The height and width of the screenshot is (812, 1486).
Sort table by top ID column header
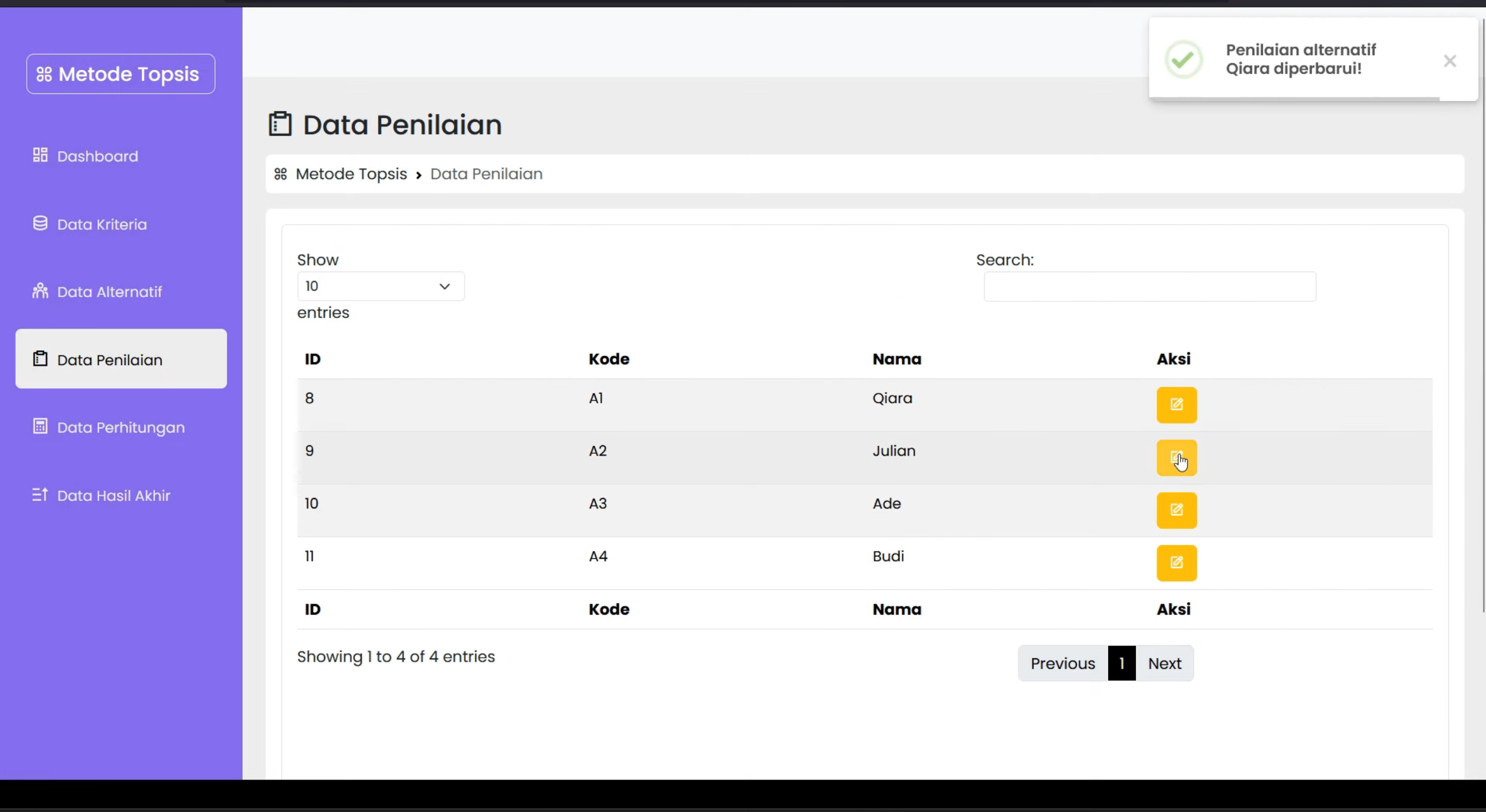pyautogui.click(x=312, y=359)
